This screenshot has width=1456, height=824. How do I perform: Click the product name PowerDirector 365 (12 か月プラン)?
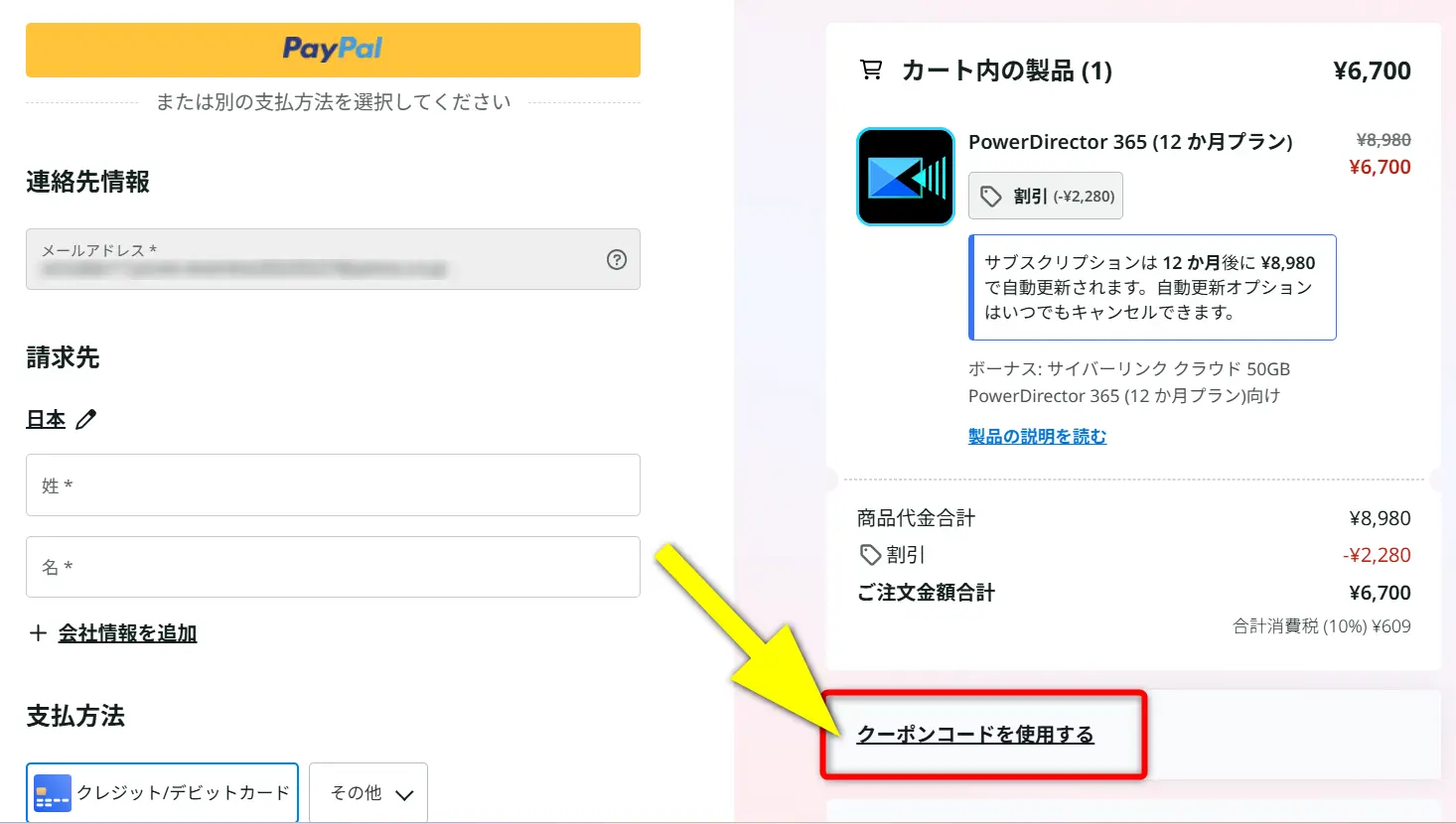[1130, 142]
